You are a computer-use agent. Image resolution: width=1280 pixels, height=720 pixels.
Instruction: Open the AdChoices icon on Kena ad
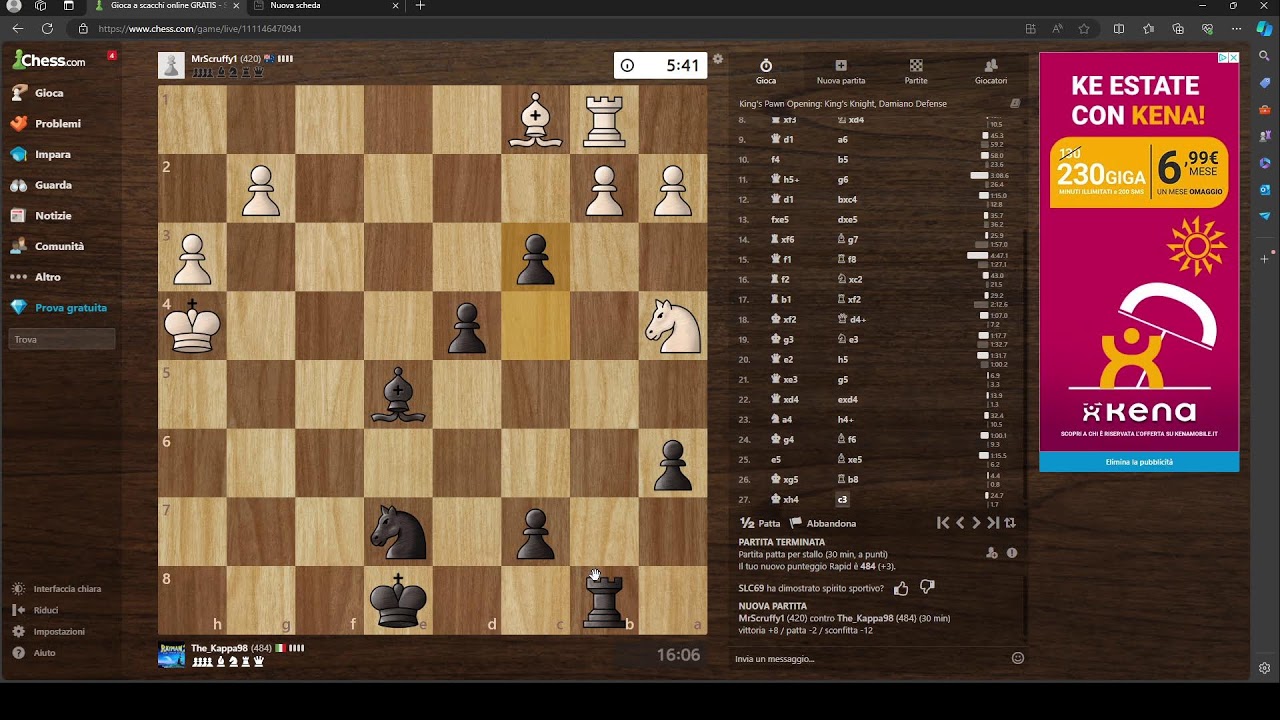(1223, 58)
